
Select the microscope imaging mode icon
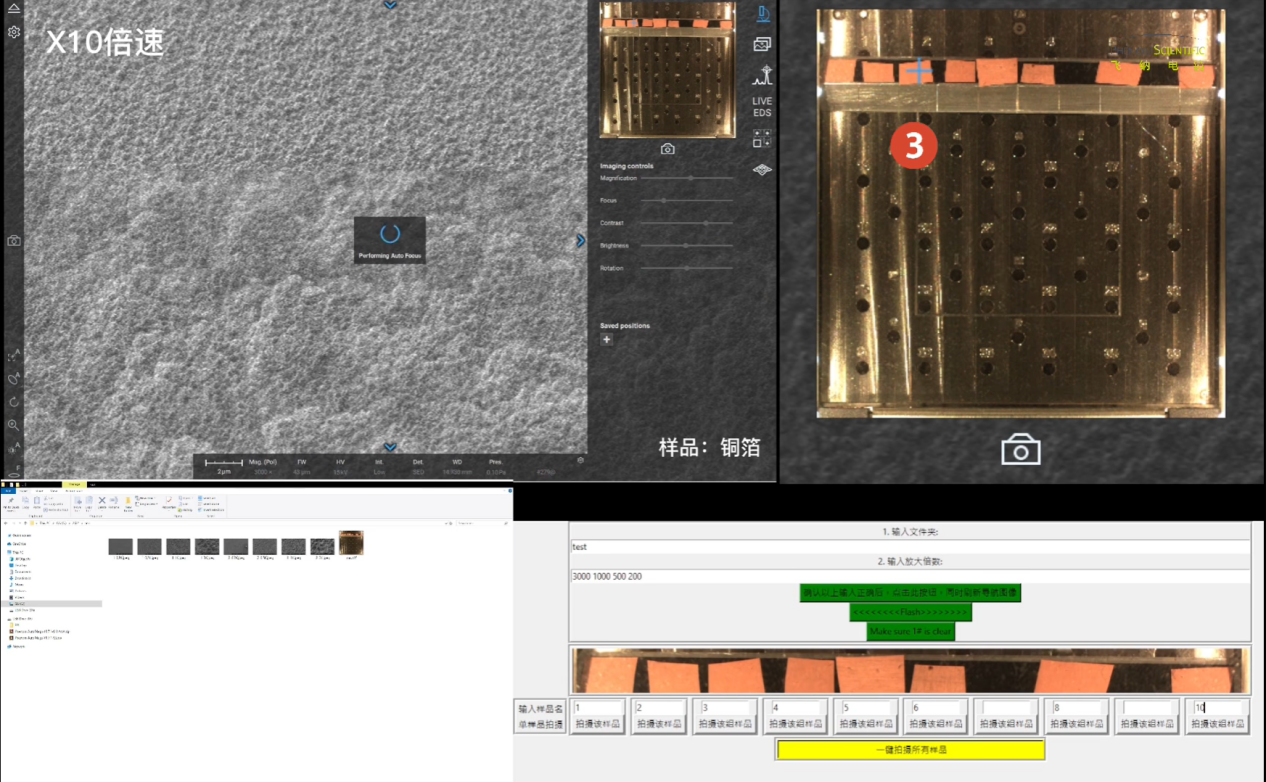[763, 14]
